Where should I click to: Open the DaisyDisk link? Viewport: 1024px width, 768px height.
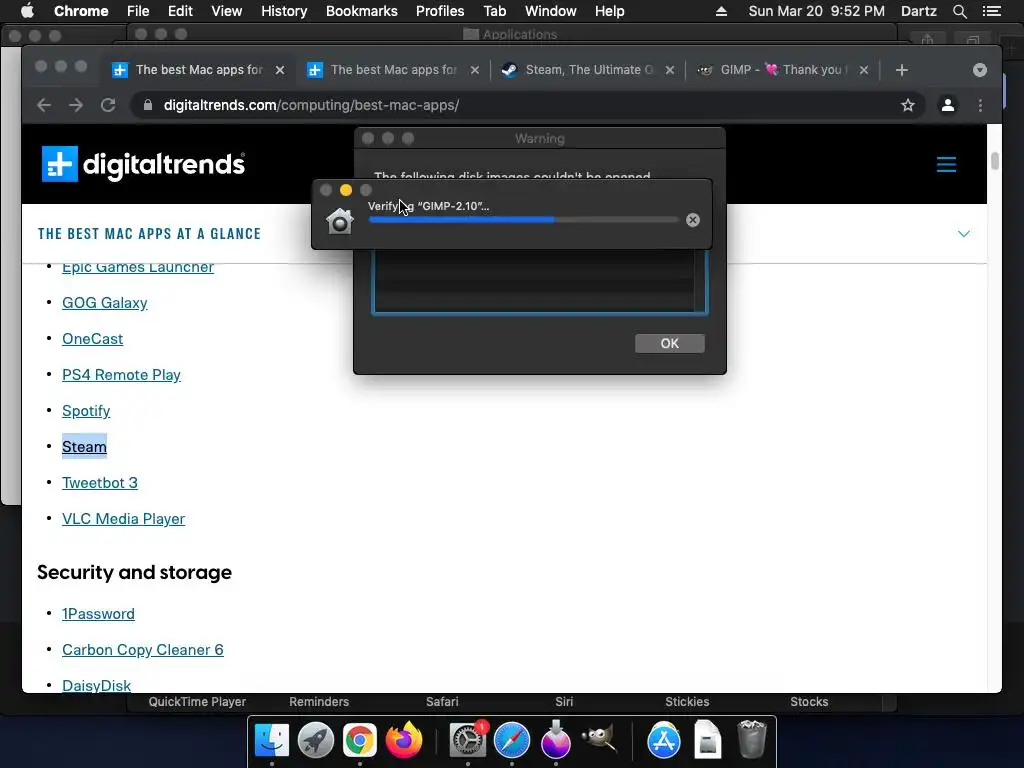pyautogui.click(x=97, y=685)
